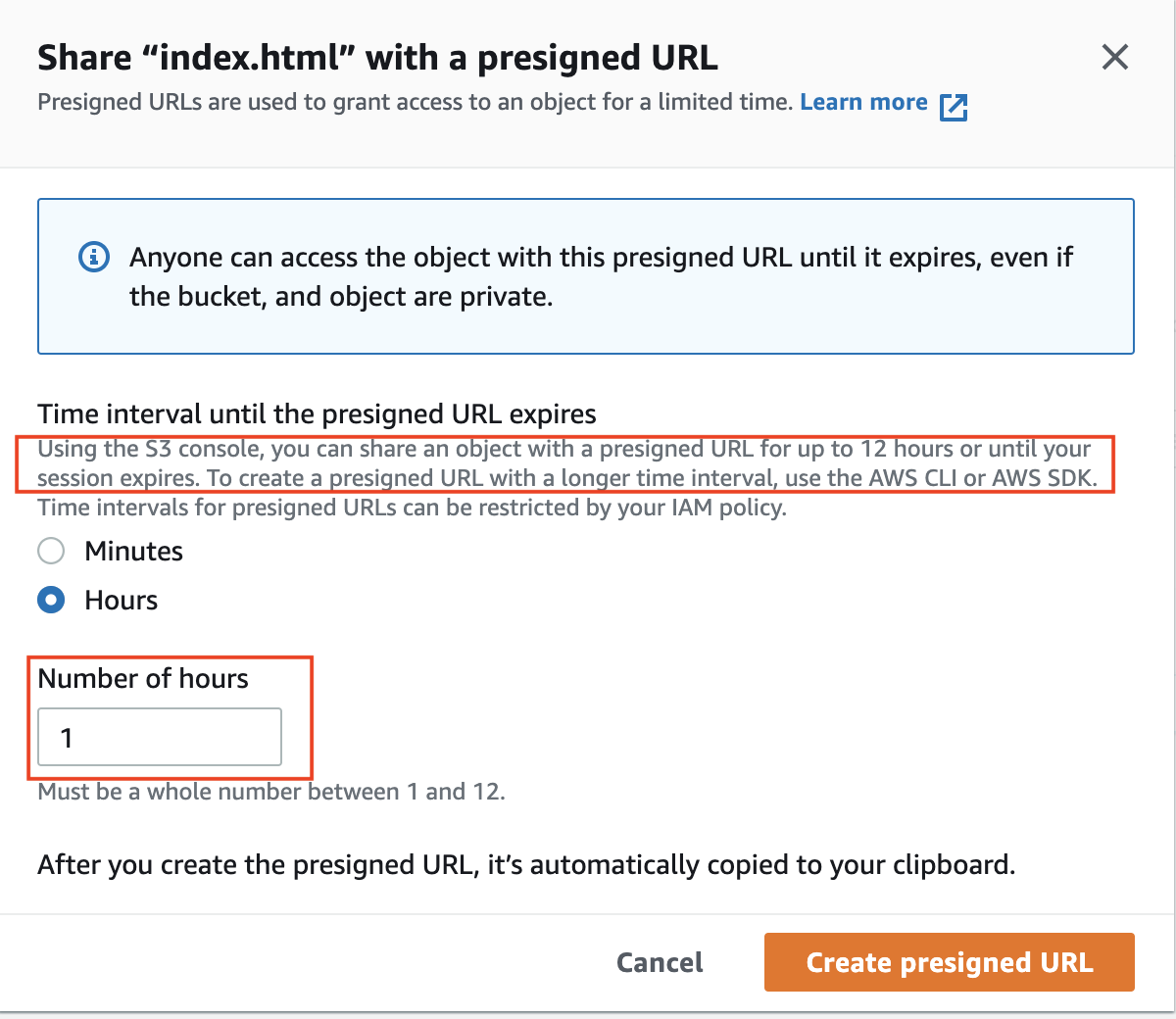Viewport: 1176px width, 1019px height.
Task: Click the dialog title Share index.html
Action: pos(376,57)
